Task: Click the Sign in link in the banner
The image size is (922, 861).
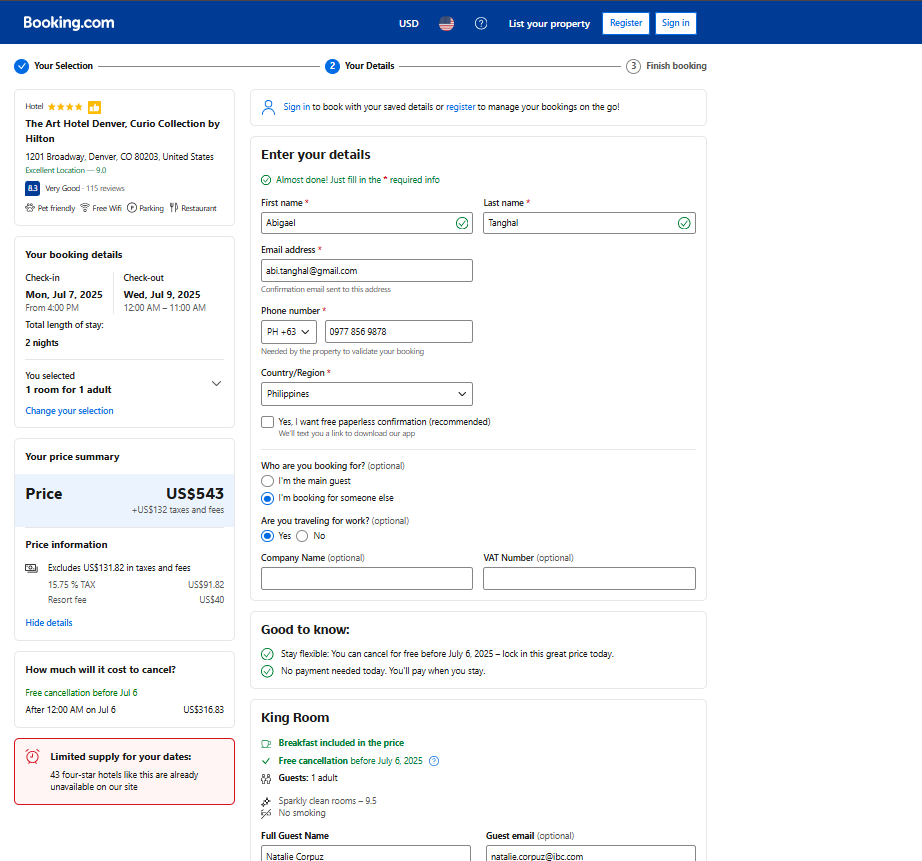Action: pyautogui.click(x=296, y=107)
